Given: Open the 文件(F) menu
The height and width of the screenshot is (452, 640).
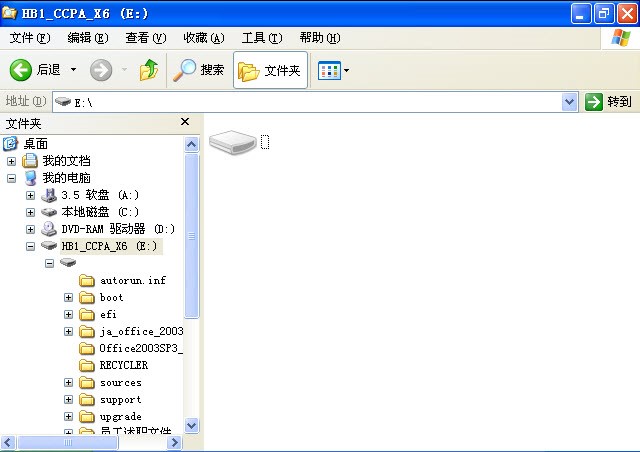Looking at the screenshot, I should [30, 38].
